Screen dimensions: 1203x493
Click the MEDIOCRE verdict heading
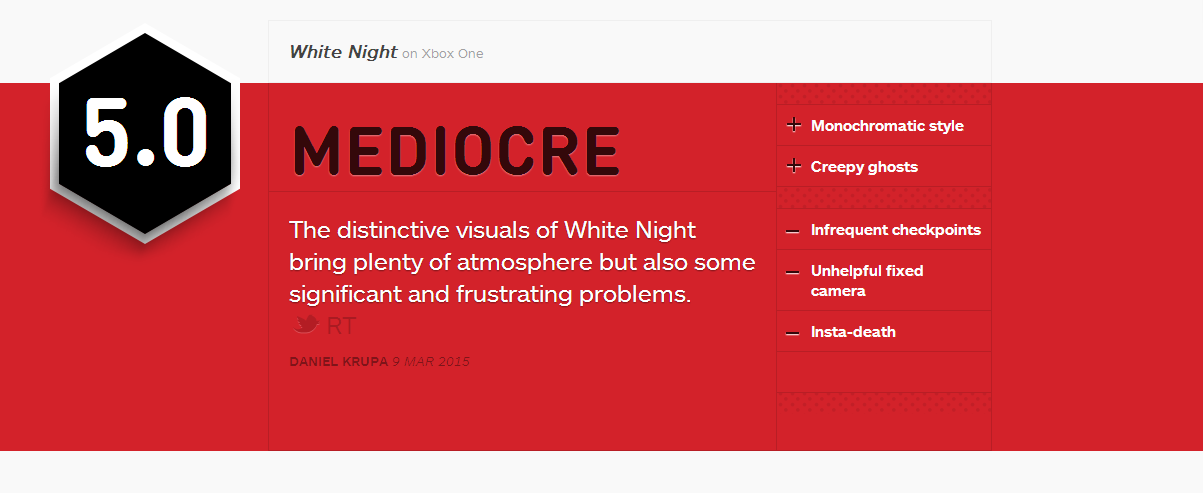[x=456, y=151]
